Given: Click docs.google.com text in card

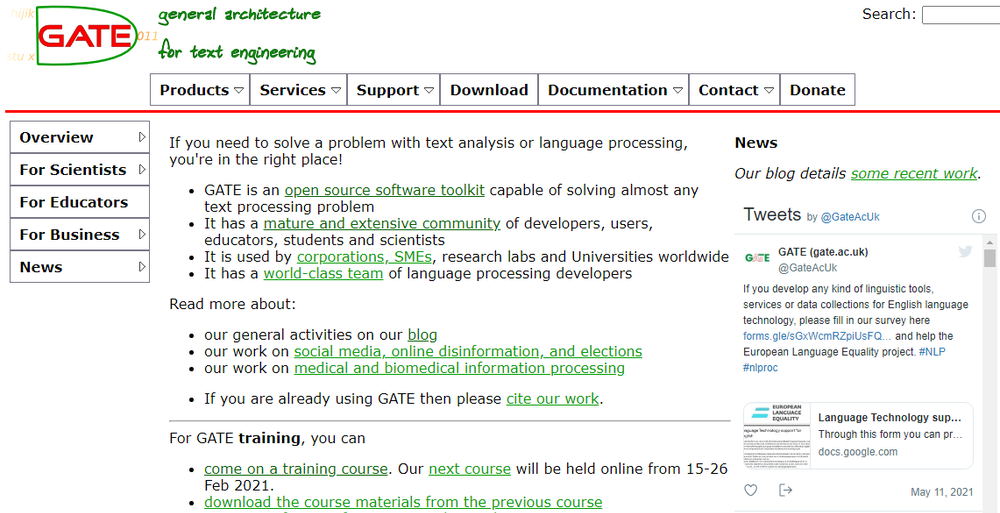Looking at the screenshot, I should 858,452.
